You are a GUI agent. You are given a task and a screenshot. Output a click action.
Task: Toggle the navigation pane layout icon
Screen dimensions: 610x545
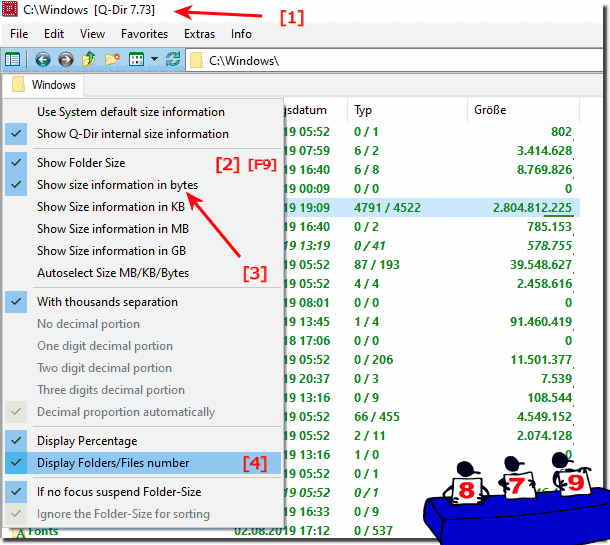12,60
